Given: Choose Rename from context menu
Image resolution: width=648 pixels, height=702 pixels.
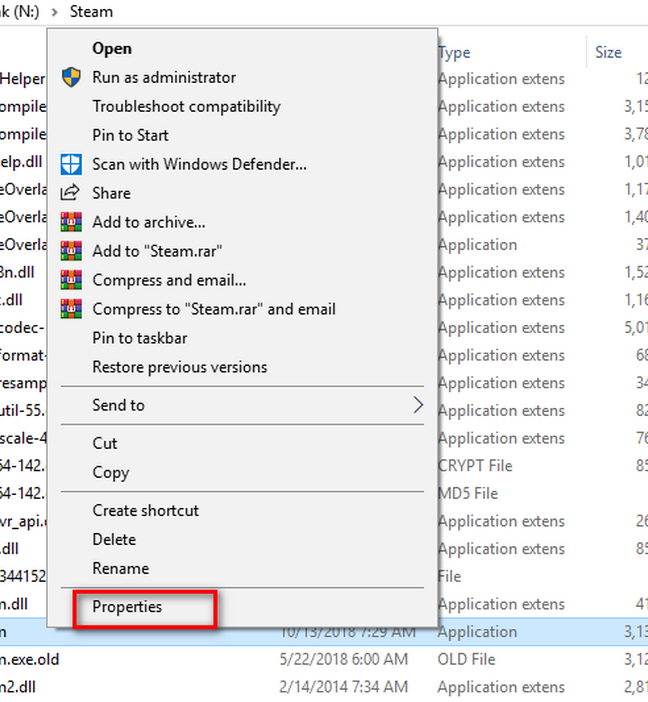Looking at the screenshot, I should click(x=120, y=569).
